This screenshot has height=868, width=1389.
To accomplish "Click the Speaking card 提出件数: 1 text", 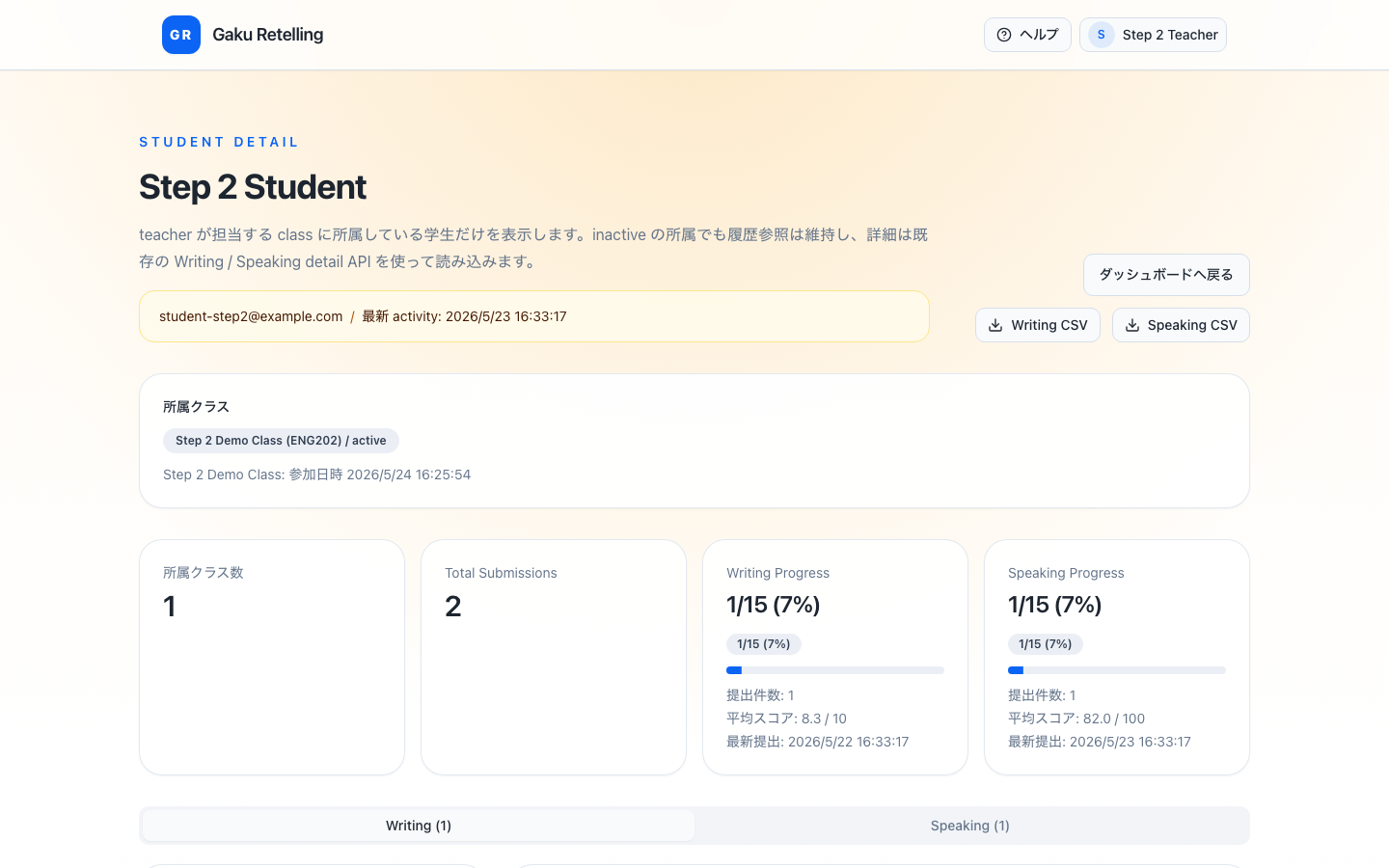I will pyautogui.click(x=1042, y=695).
